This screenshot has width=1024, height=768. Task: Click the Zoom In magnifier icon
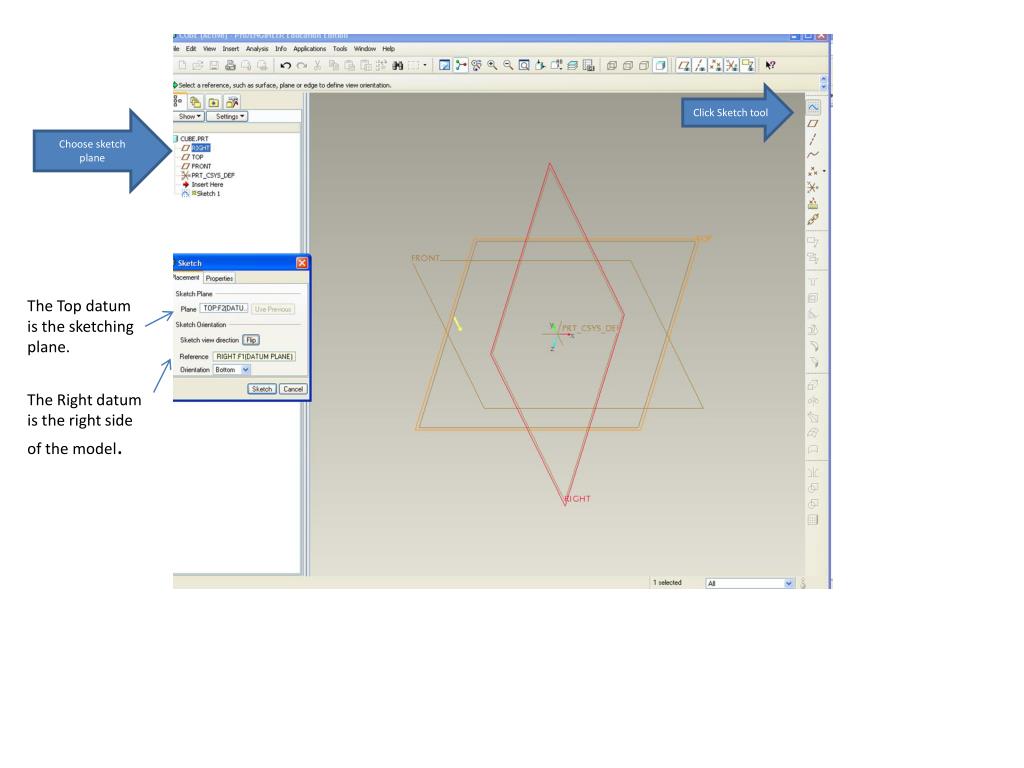point(492,65)
